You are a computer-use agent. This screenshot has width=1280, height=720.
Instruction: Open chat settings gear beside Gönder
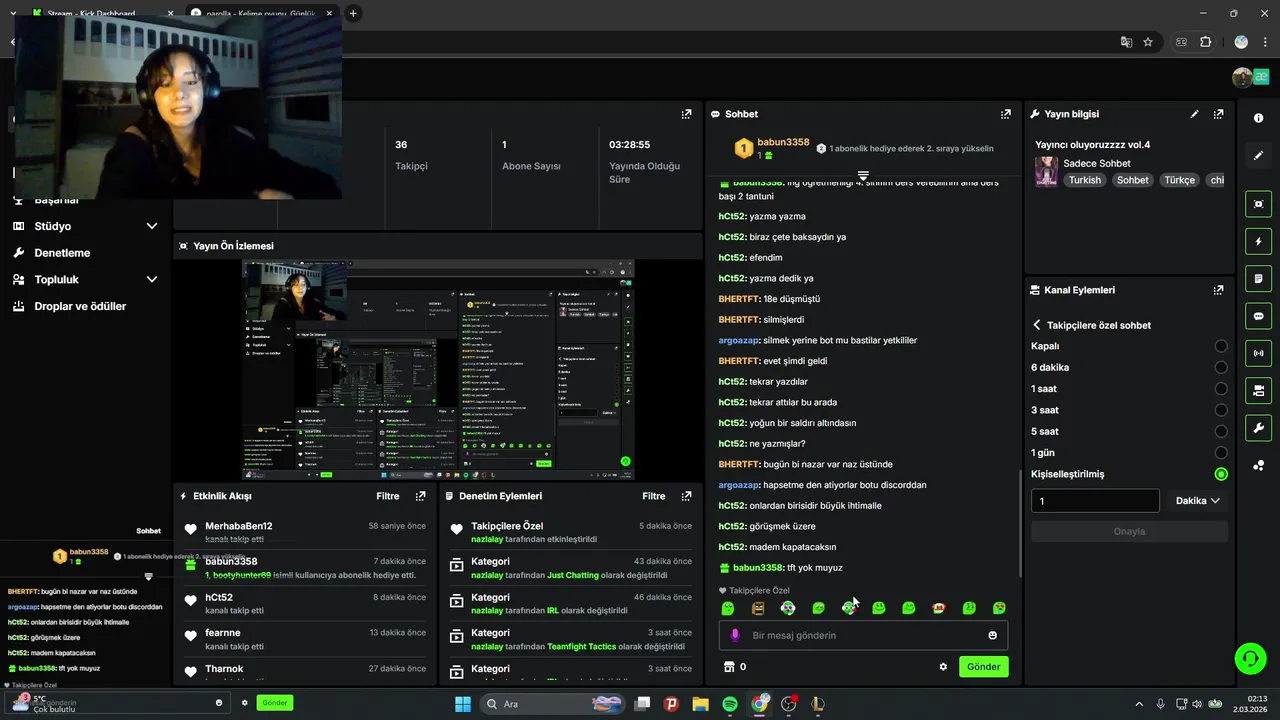(x=943, y=667)
